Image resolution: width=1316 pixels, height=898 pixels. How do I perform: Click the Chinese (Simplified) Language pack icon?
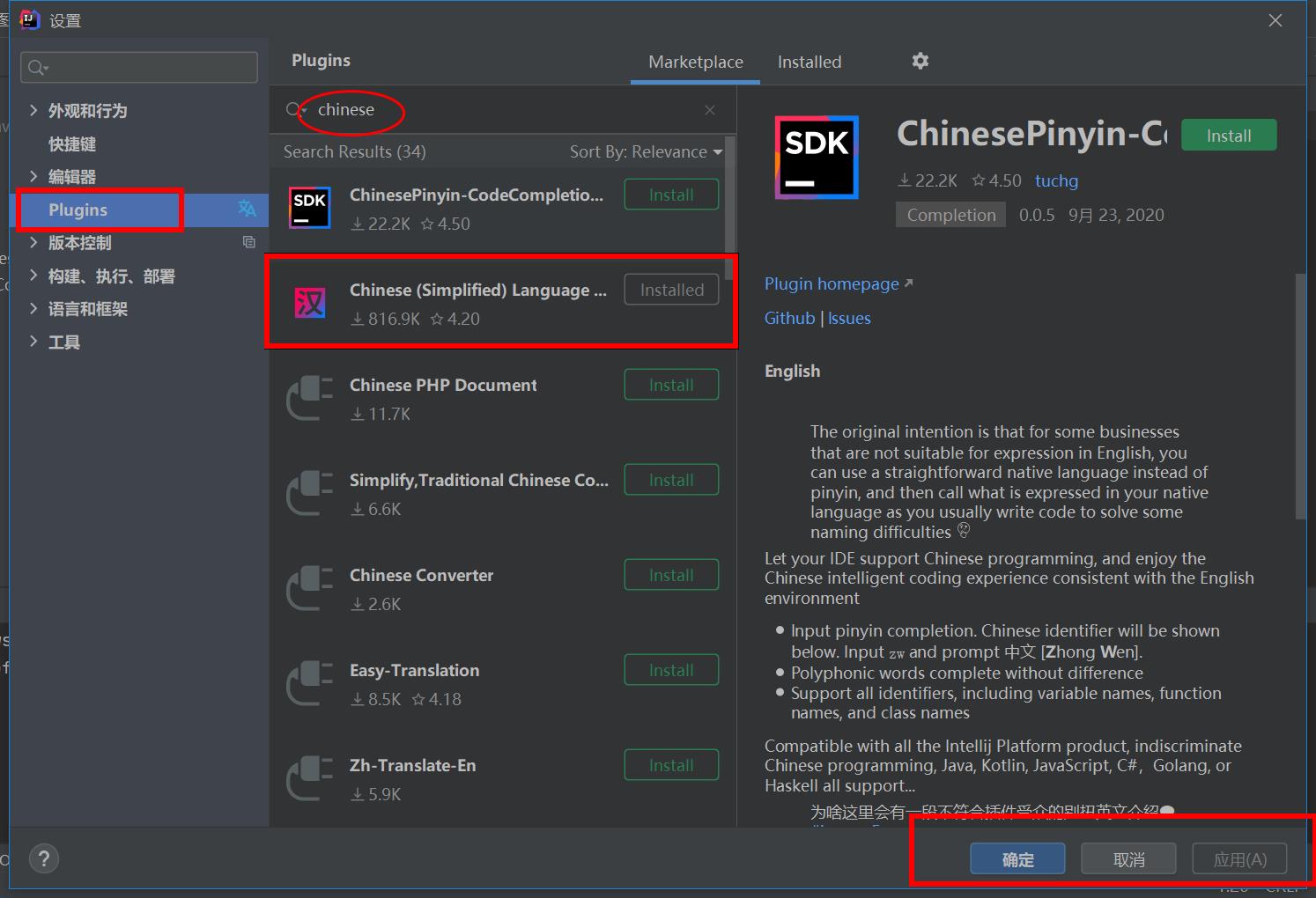pyautogui.click(x=310, y=303)
